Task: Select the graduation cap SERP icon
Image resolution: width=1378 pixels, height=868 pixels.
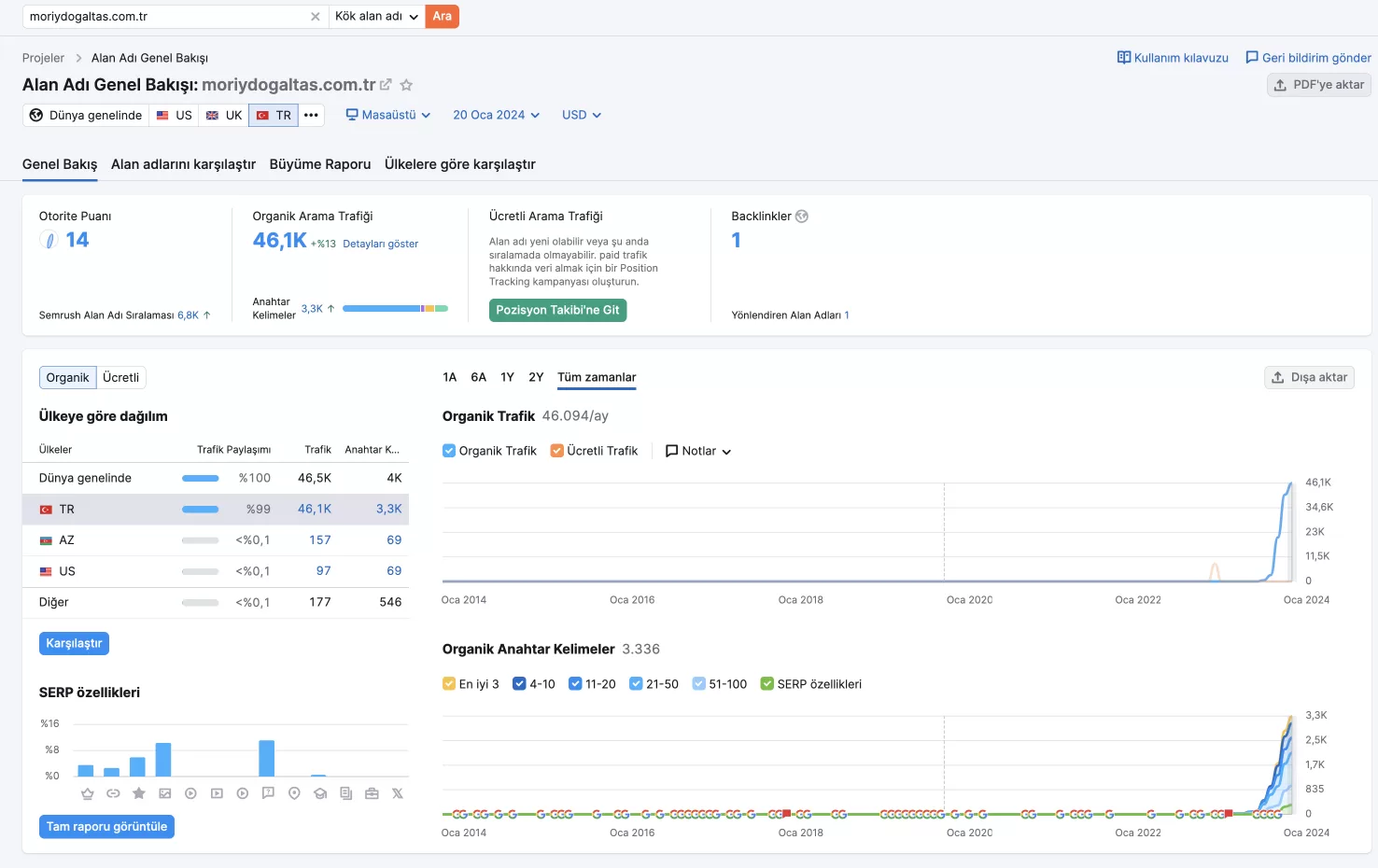Action: pyautogui.click(x=320, y=793)
